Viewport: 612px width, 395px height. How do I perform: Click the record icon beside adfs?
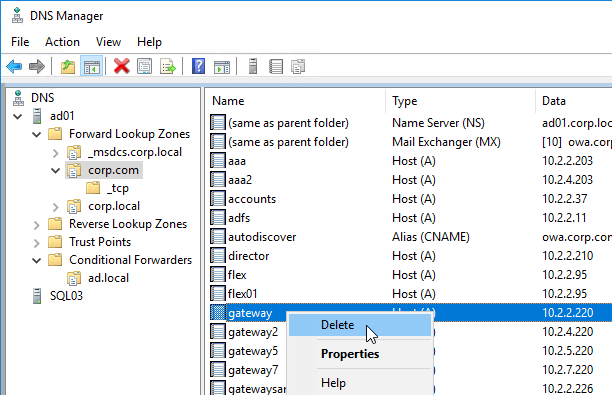(218, 218)
